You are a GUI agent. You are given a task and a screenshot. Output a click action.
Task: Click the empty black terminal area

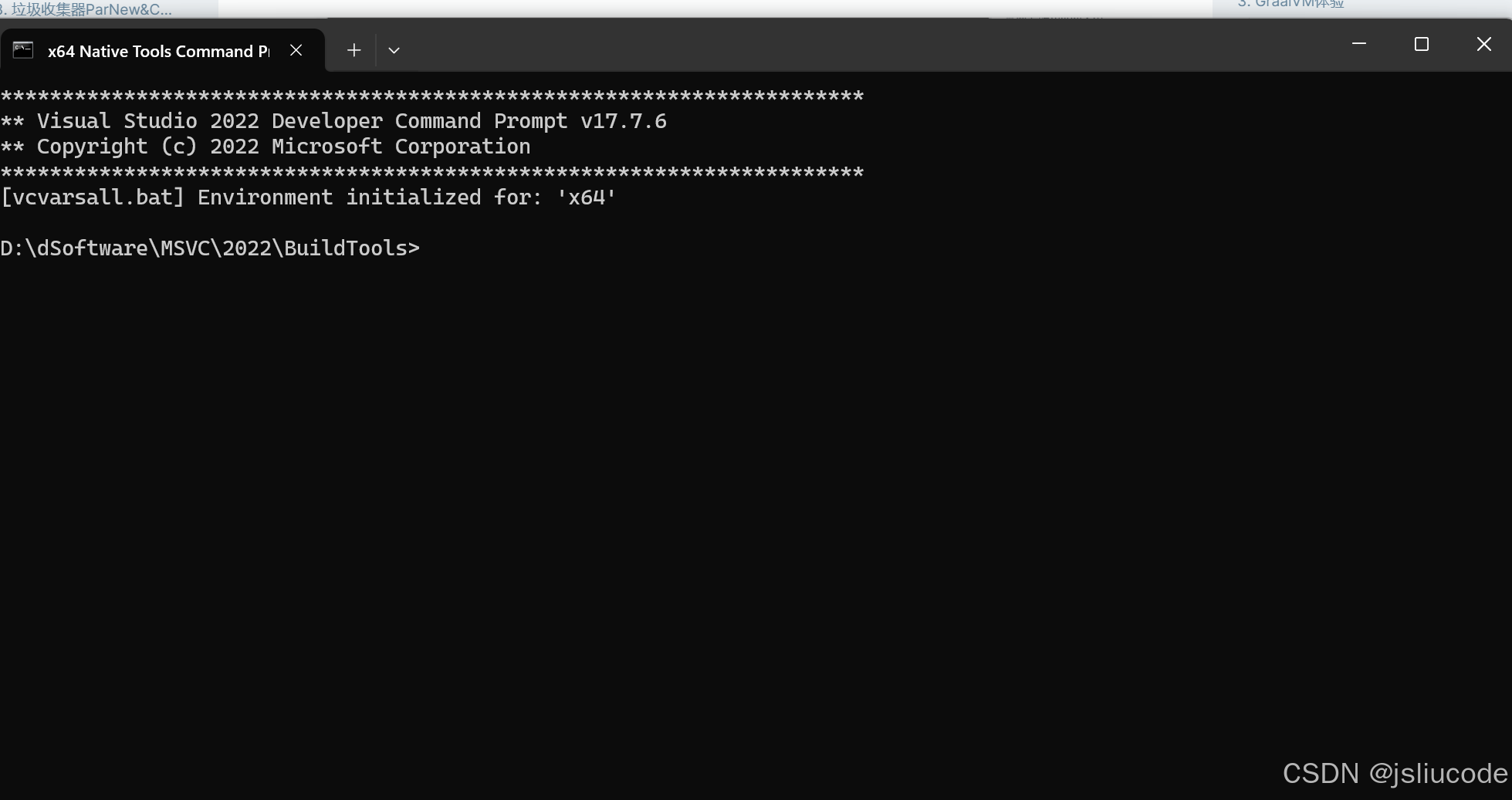coord(695,501)
